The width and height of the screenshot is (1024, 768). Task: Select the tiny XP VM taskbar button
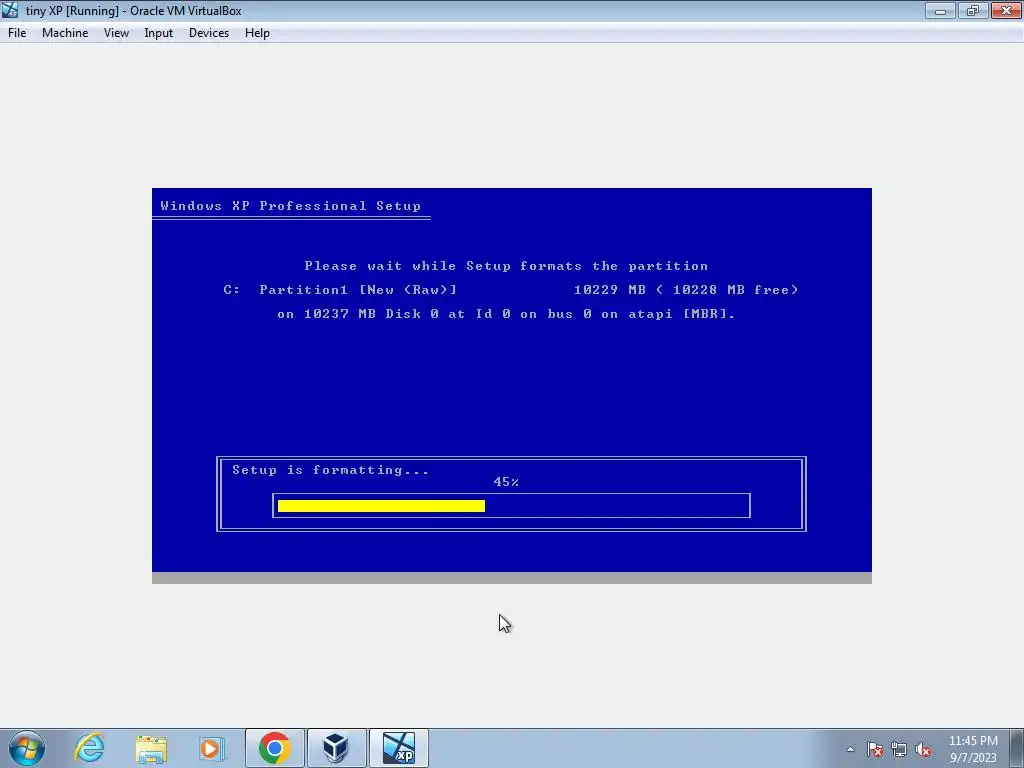pyautogui.click(x=398, y=748)
